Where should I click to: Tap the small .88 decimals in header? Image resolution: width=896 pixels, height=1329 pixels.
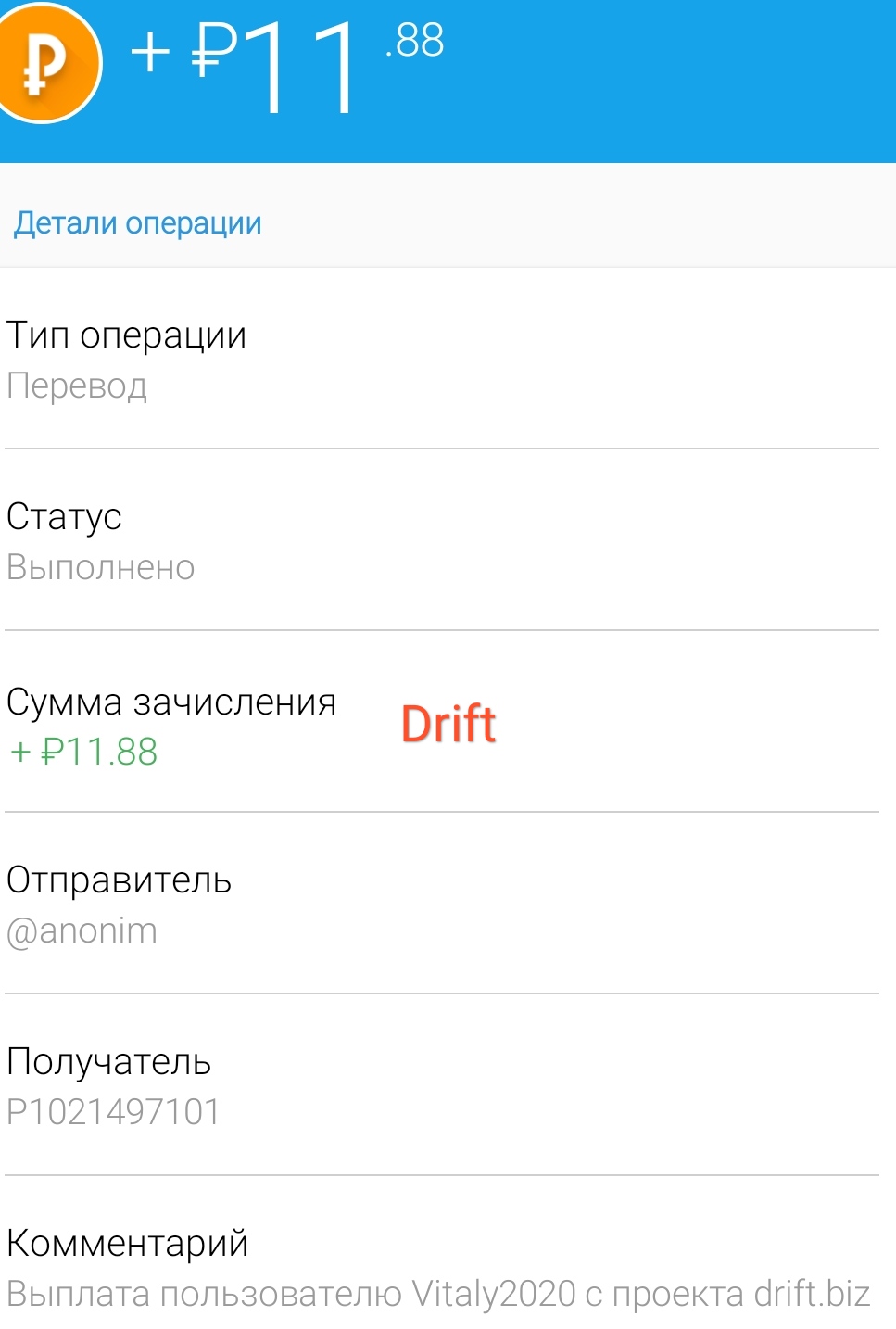(415, 41)
